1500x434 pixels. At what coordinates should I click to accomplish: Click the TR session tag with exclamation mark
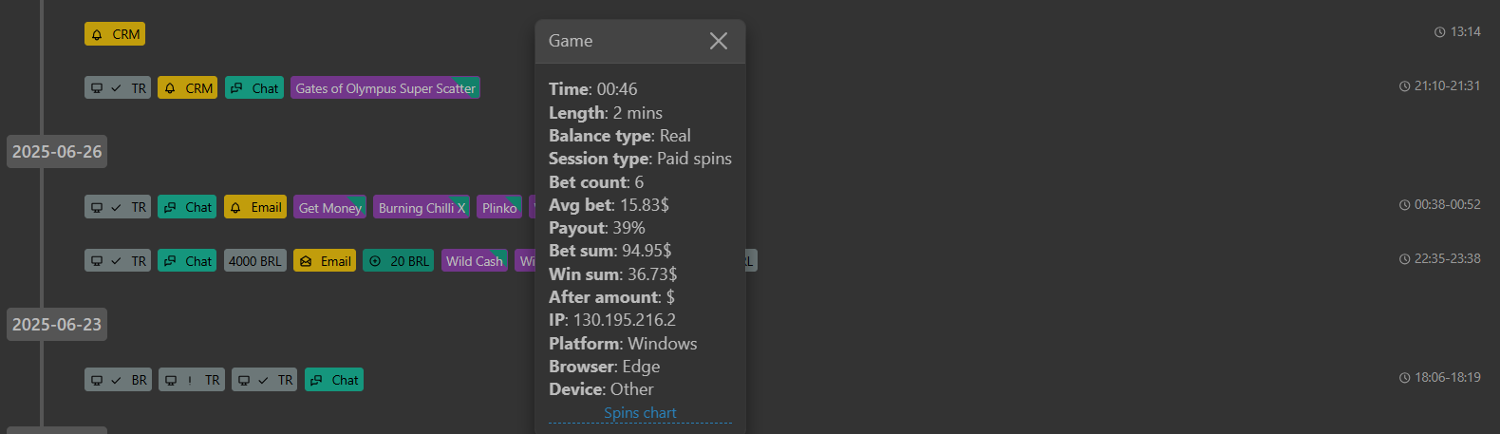pos(192,380)
